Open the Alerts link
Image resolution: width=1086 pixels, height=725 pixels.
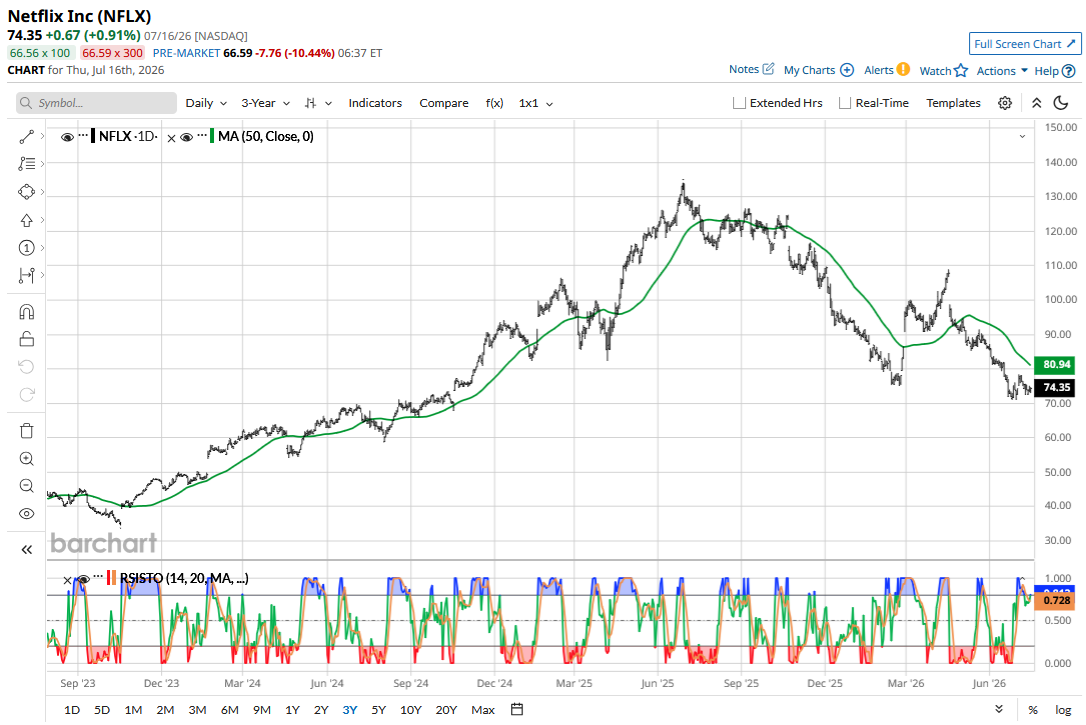tap(878, 70)
